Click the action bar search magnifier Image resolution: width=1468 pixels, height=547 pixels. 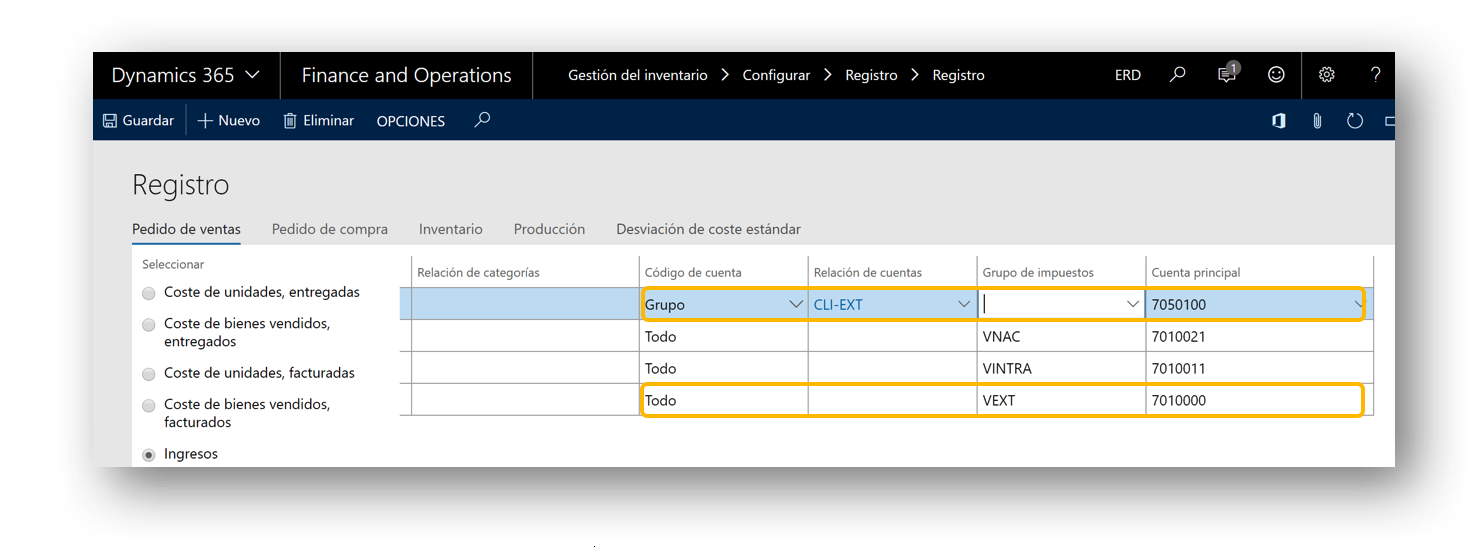click(x=482, y=120)
